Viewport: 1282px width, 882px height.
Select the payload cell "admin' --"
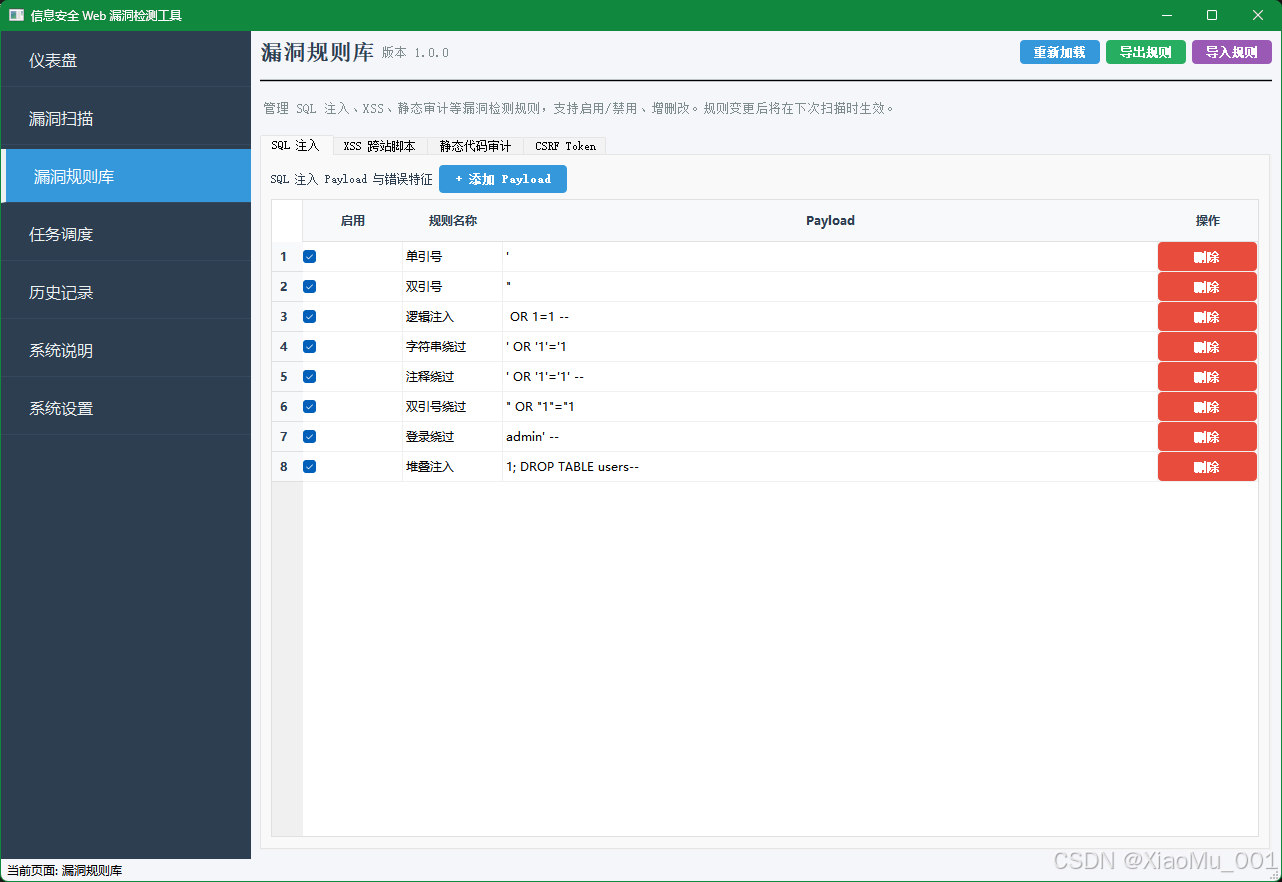coord(830,437)
